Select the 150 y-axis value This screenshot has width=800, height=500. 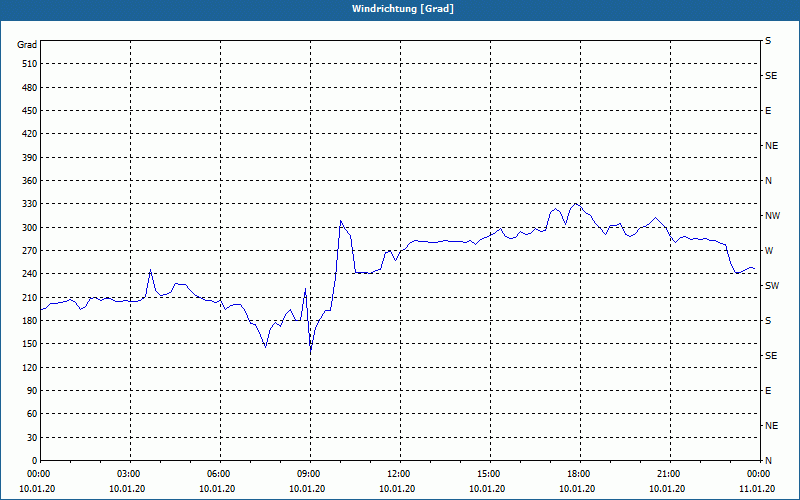[30, 344]
